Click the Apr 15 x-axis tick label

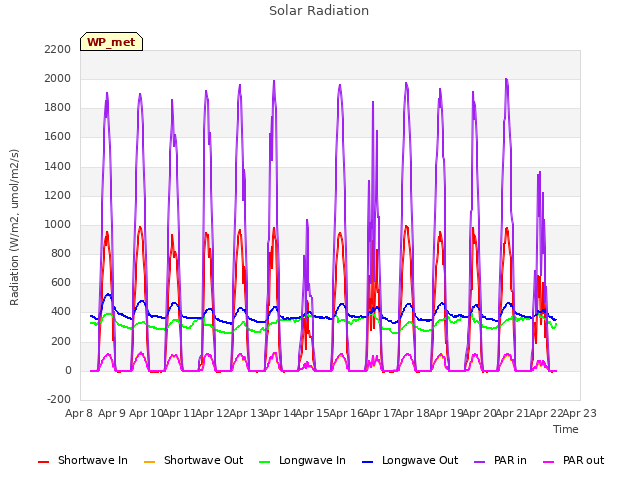[312, 413]
